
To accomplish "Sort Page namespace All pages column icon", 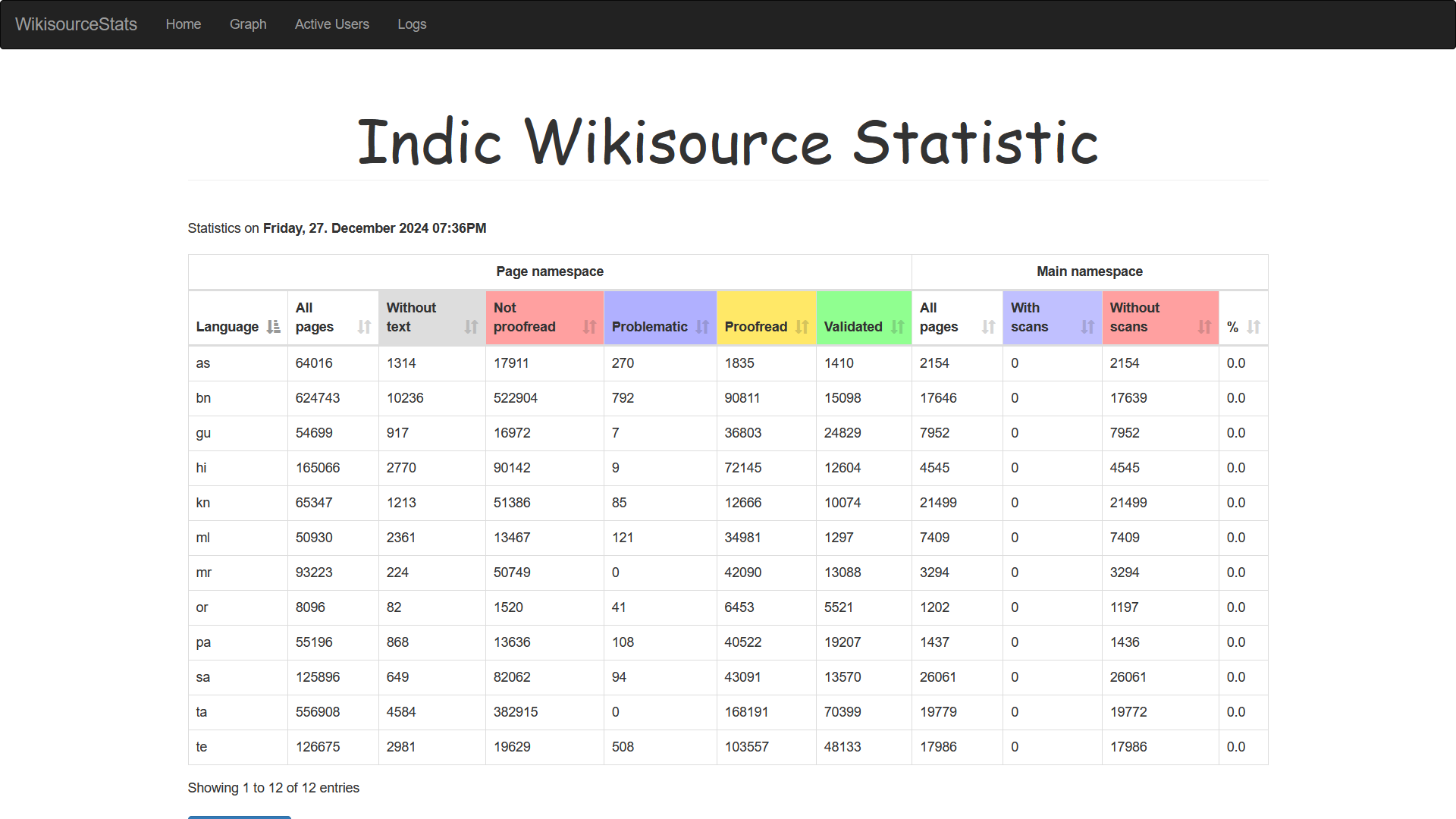I will click(x=364, y=327).
